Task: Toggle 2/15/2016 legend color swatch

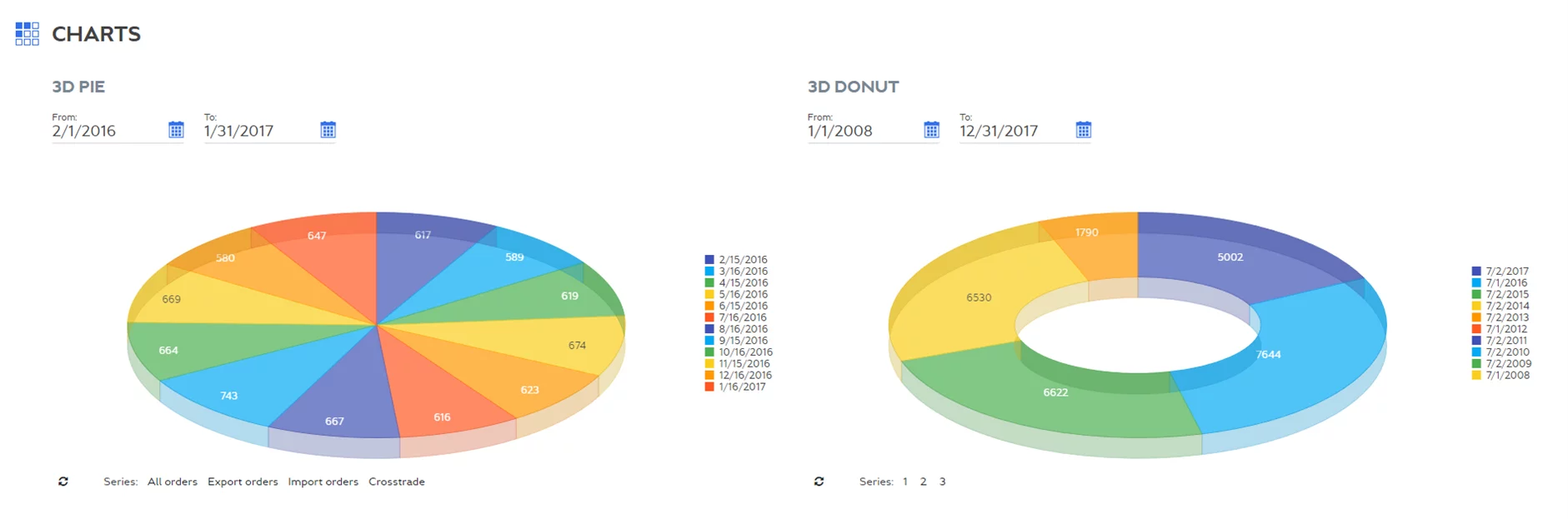Action: coord(709,260)
